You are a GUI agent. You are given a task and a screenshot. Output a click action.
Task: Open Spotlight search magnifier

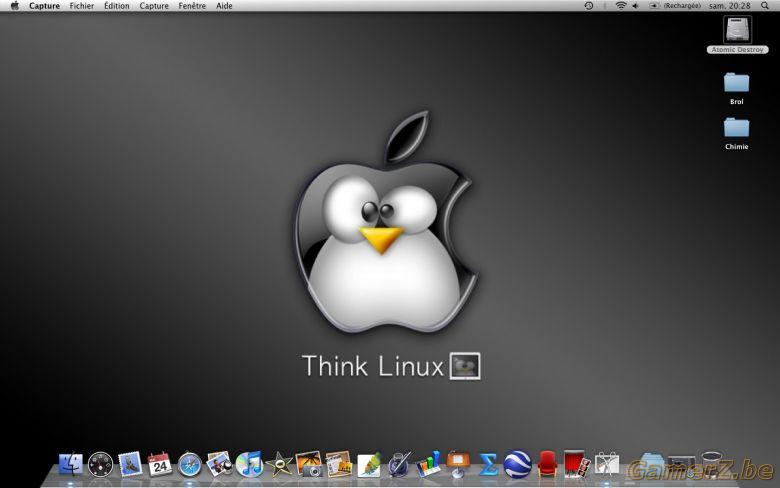765,6
